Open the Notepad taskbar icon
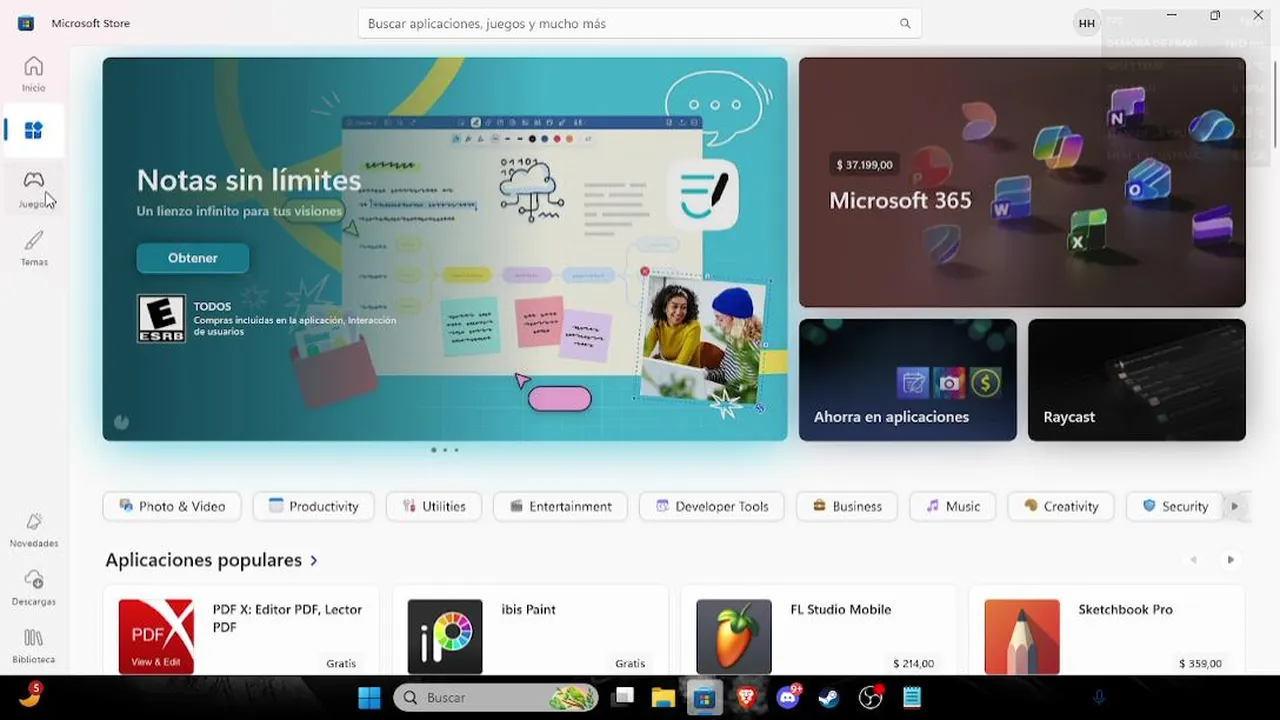The width and height of the screenshot is (1280, 720). click(x=912, y=697)
